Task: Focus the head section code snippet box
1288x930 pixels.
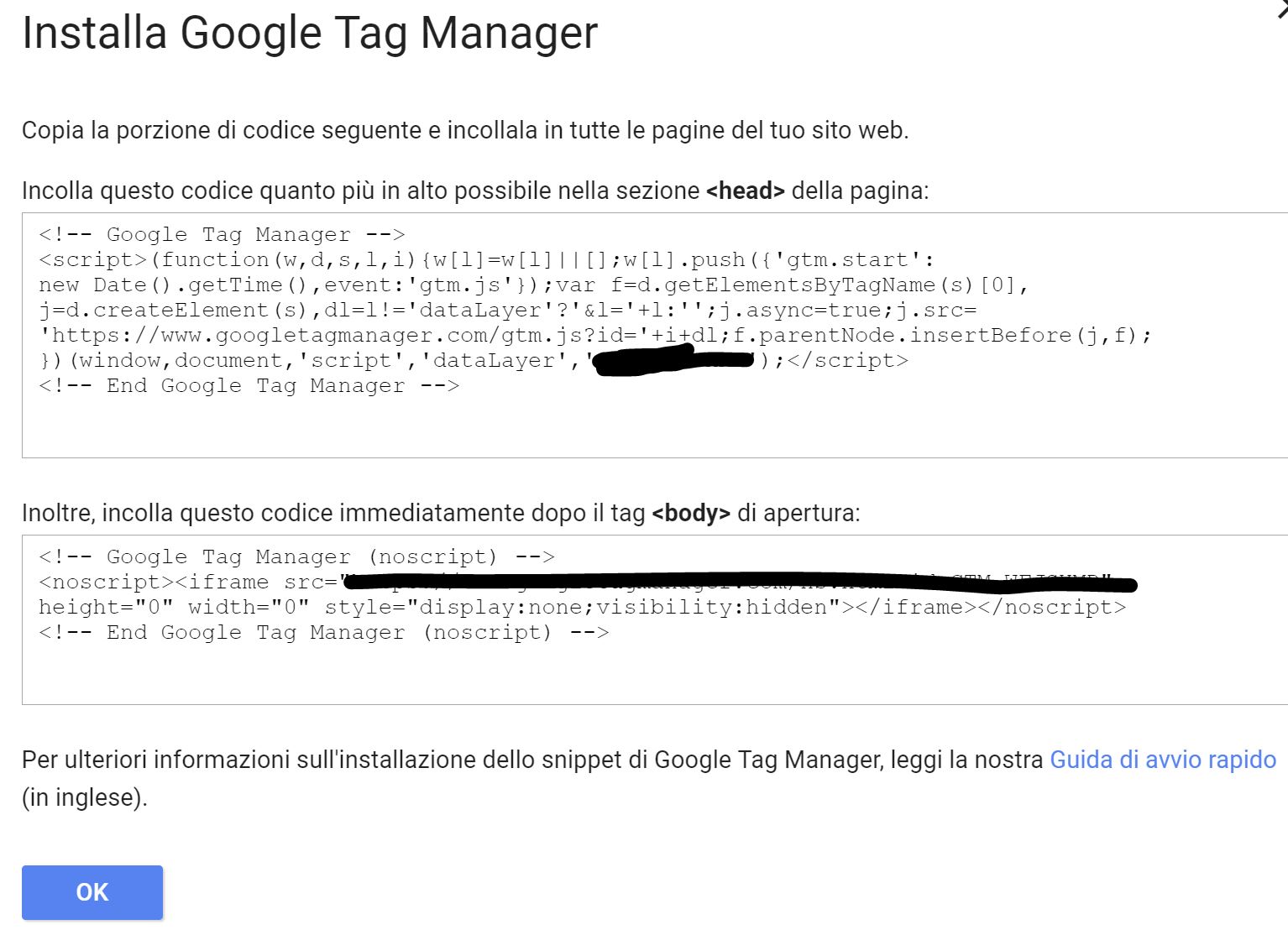Action: (x=655, y=335)
